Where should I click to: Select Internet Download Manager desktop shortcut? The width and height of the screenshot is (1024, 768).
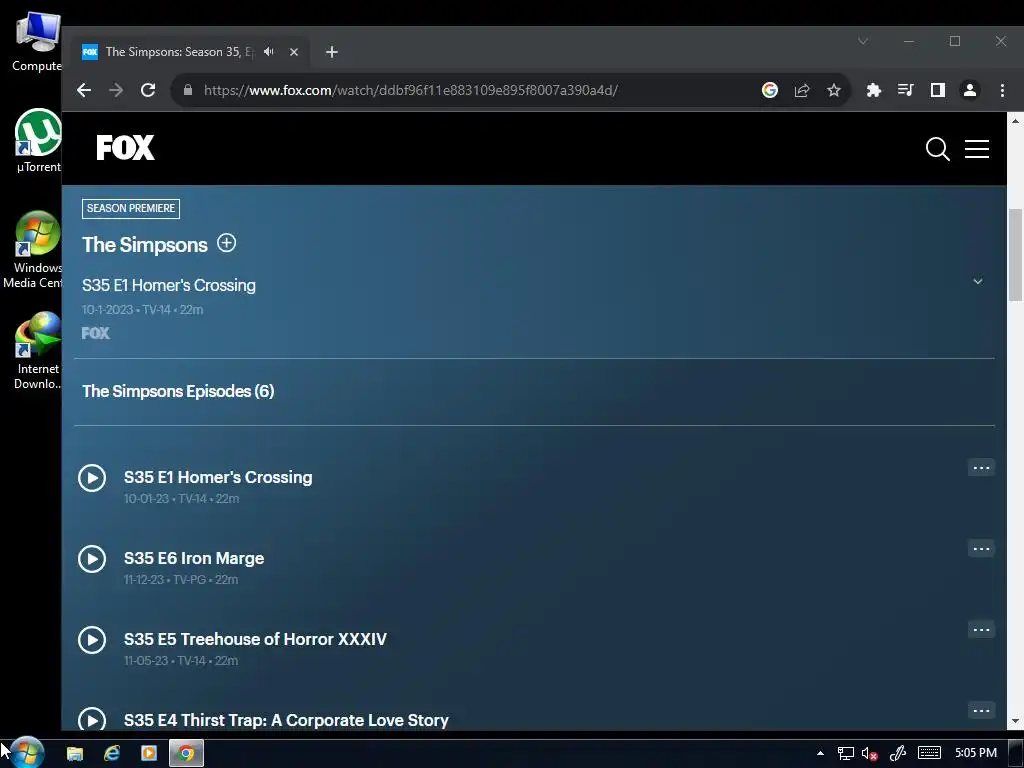click(37, 351)
